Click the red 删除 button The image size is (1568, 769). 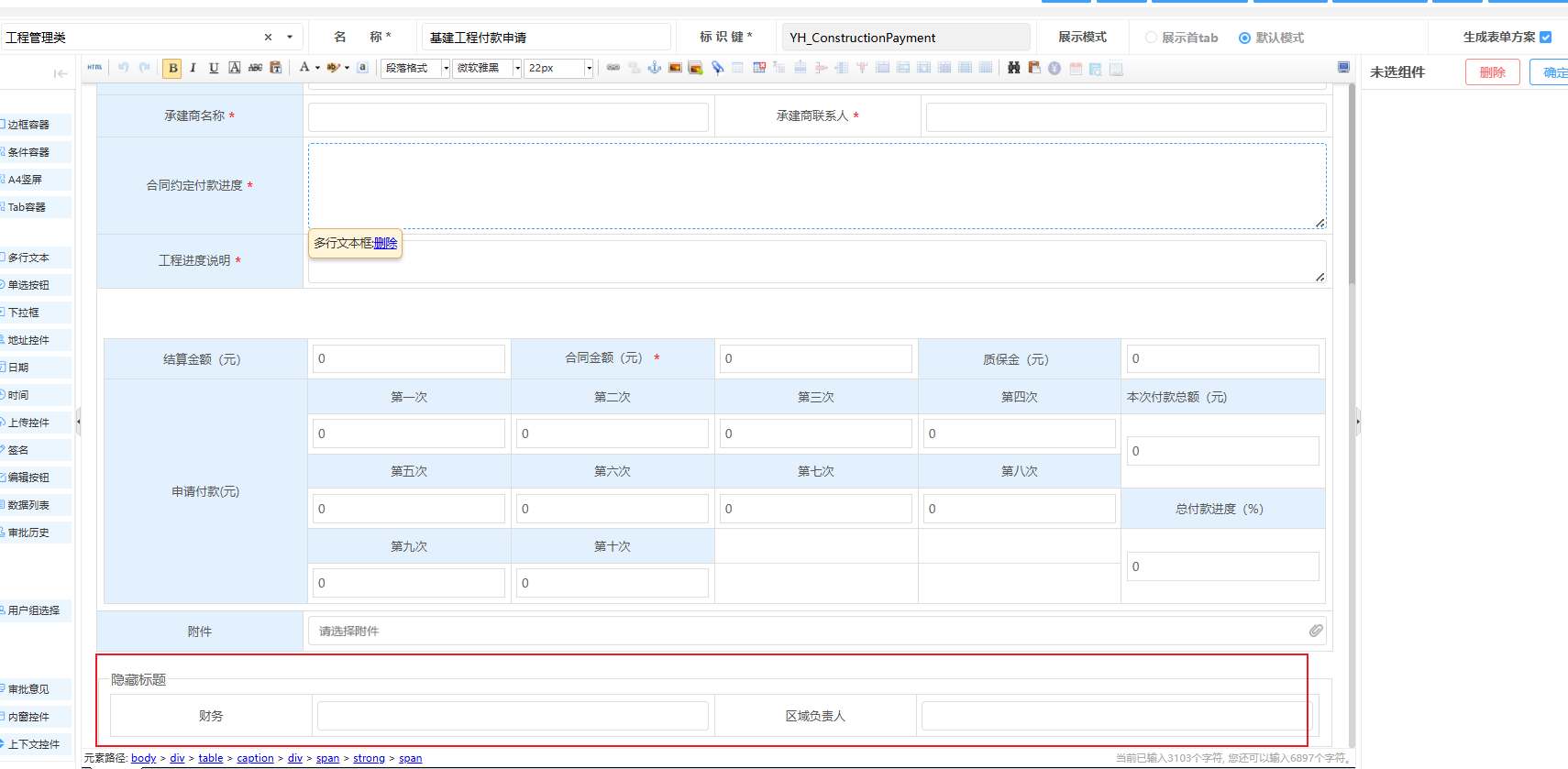point(1492,72)
